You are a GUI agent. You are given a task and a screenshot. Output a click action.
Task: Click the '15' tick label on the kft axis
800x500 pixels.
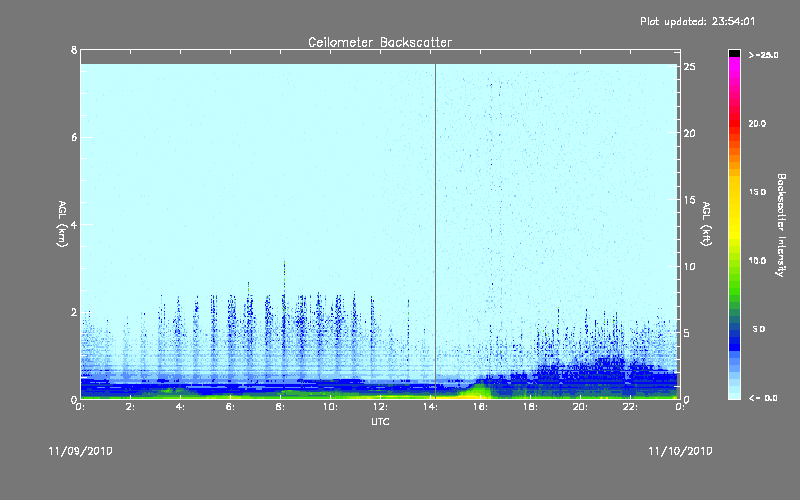[690, 200]
